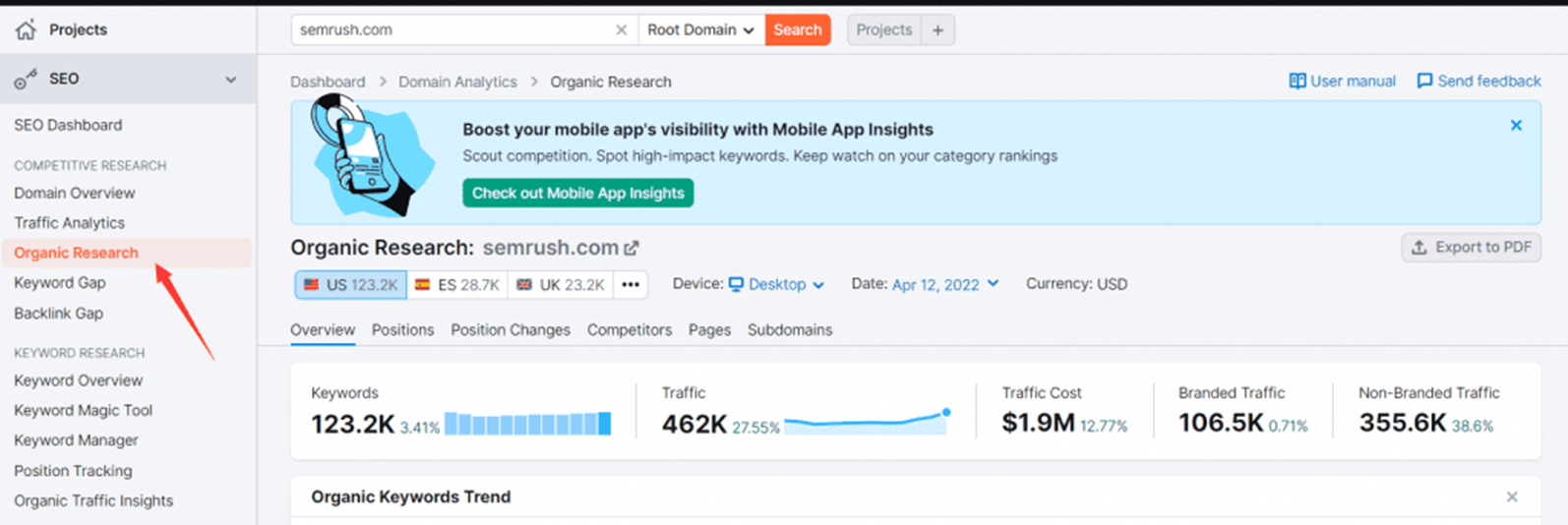Screen dimensions: 1568x525
Task: Click the Traffic 462K value
Action: pyautogui.click(x=694, y=424)
